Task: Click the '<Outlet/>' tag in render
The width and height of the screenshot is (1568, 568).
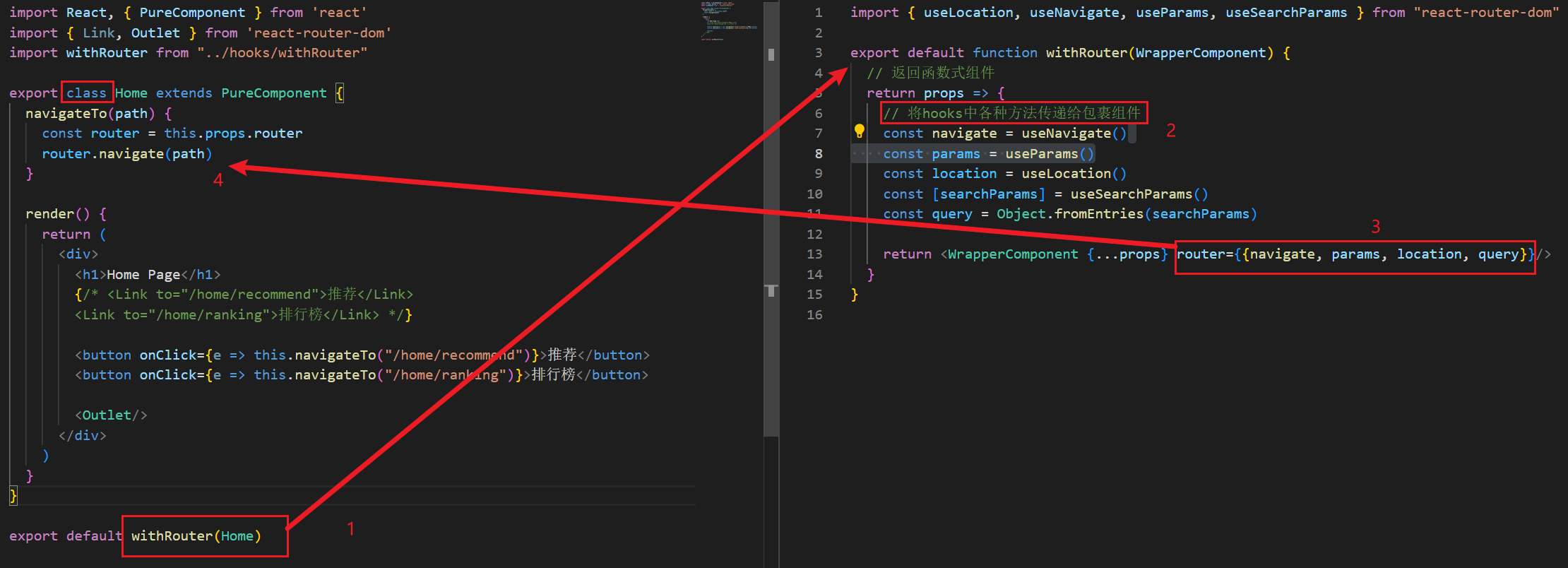Action: pos(111,415)
